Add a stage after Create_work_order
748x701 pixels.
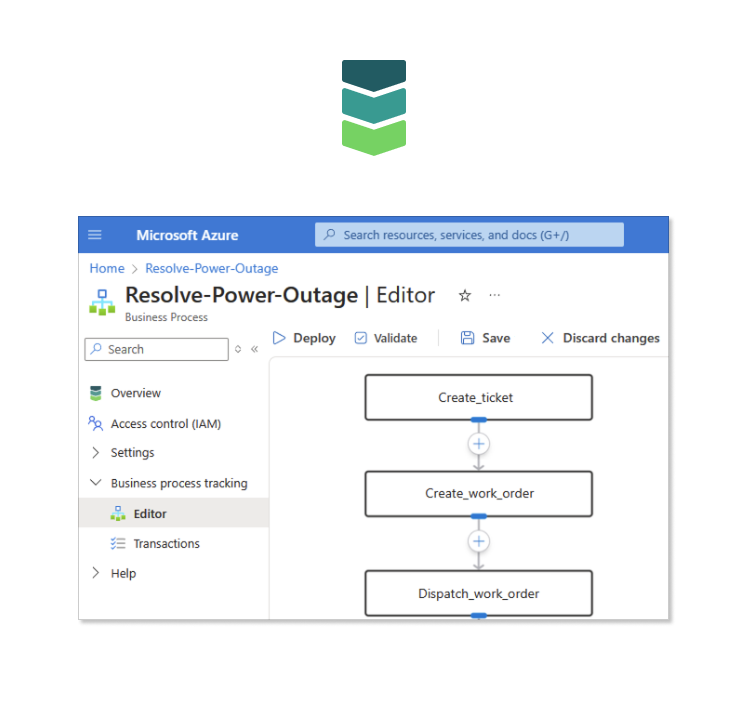478,541
